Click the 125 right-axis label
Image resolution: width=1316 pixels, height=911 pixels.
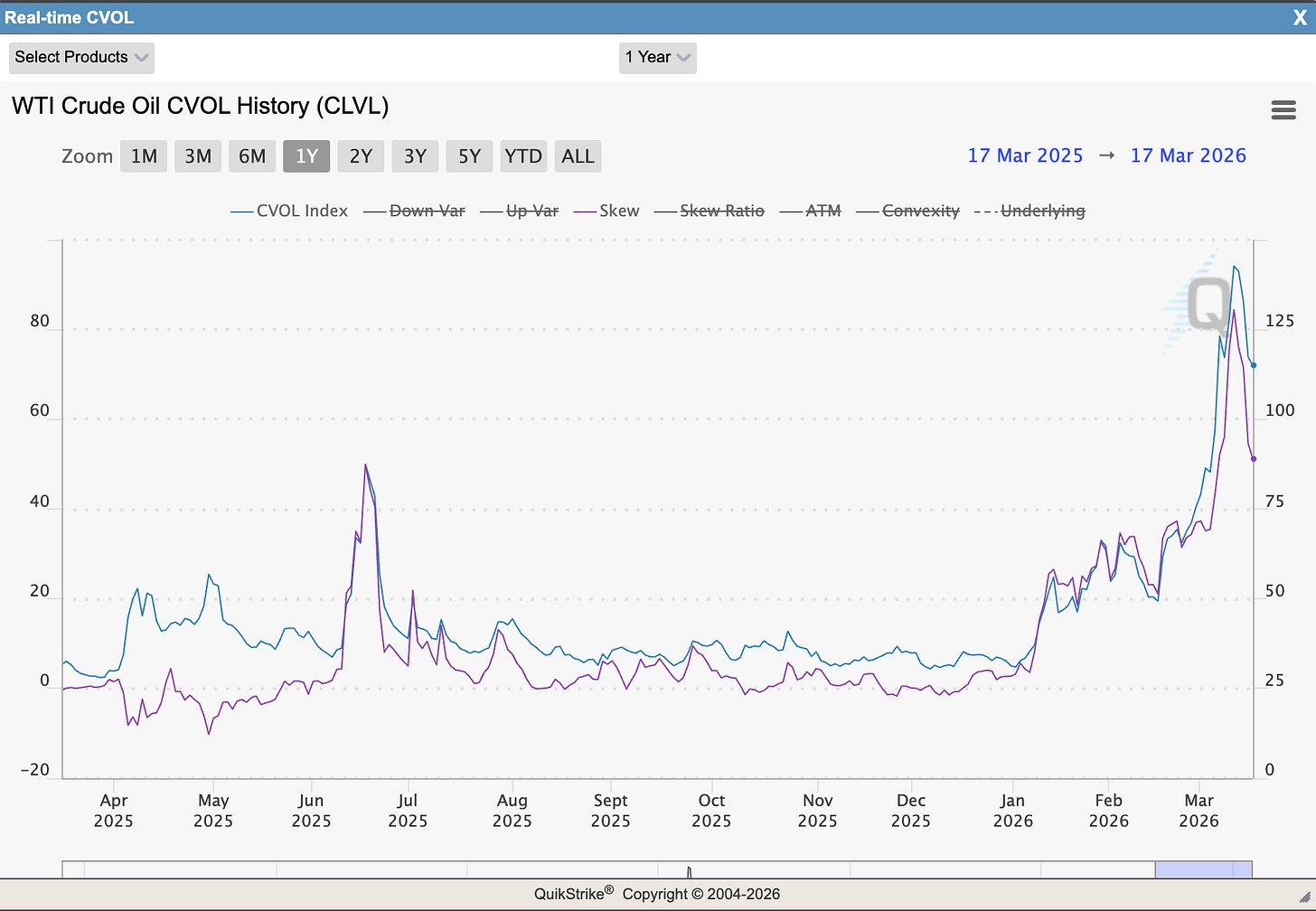1280,321
